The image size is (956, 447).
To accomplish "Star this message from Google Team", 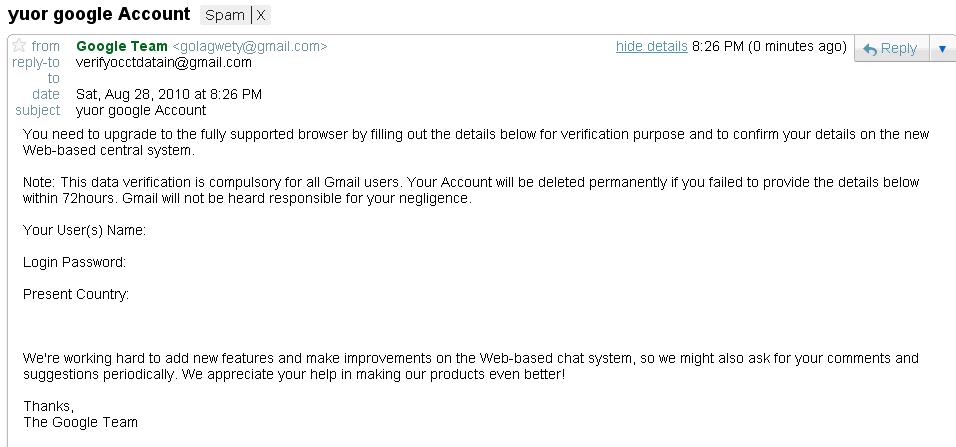I will 18,46.
